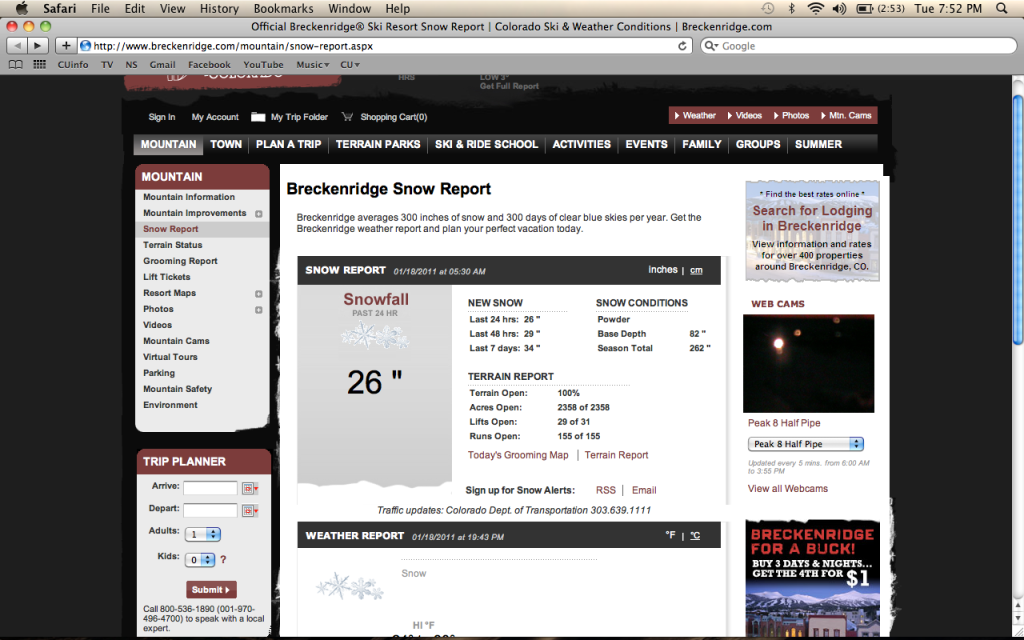Show Top Sites grid icon

[x=40, y=65]
